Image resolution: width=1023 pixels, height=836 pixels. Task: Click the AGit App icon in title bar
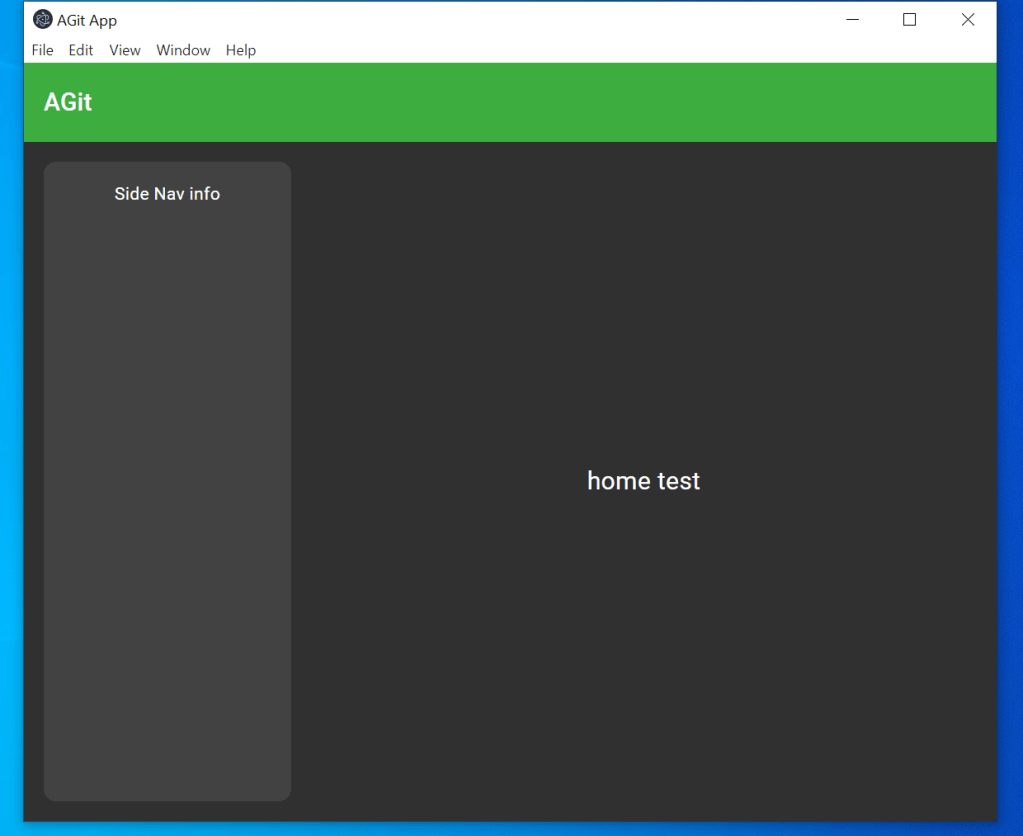43,20
